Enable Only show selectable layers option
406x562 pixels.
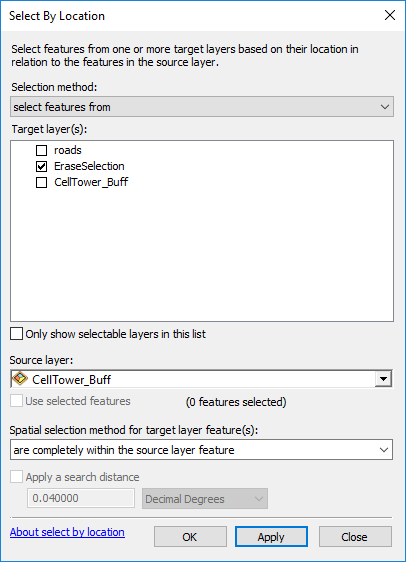16,334
